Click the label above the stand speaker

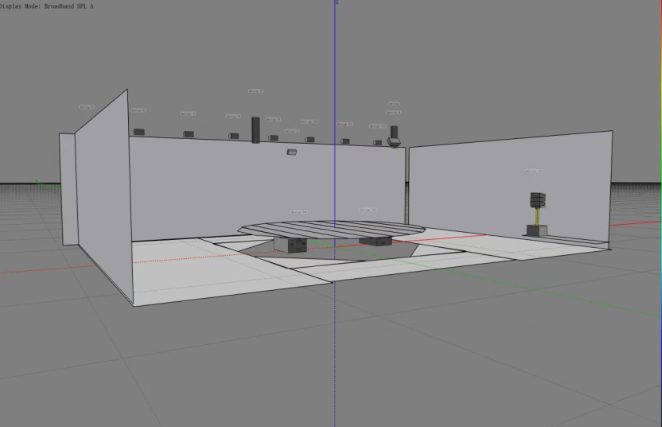click(534, 171)
